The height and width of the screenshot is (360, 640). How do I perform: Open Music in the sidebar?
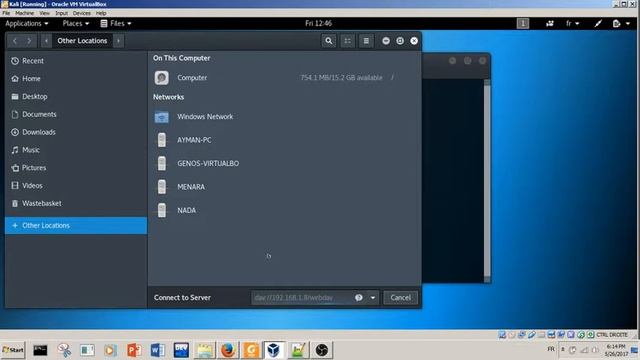76,150
